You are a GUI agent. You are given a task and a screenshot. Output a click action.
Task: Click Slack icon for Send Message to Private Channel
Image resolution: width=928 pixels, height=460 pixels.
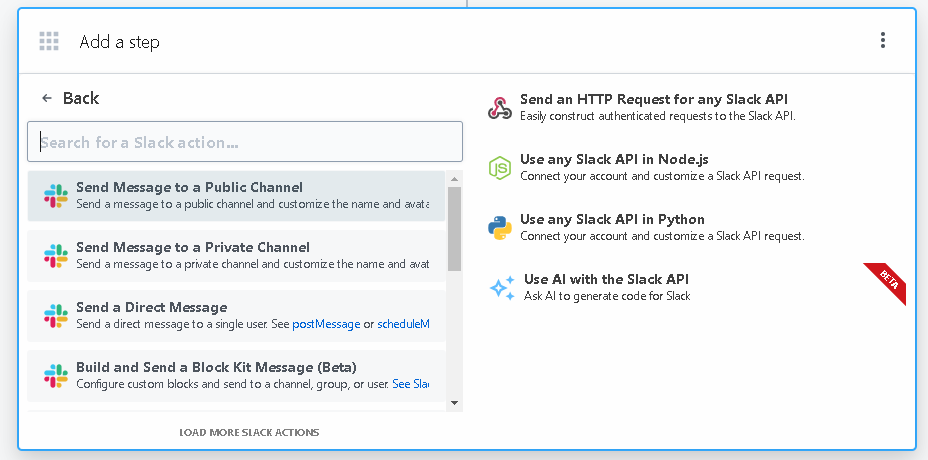[x=56, y=256]
